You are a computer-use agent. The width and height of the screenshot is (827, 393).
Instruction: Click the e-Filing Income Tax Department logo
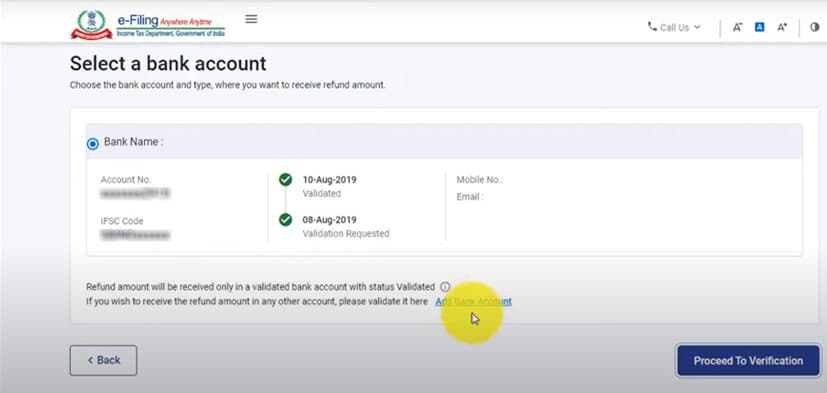coord(148,25)
